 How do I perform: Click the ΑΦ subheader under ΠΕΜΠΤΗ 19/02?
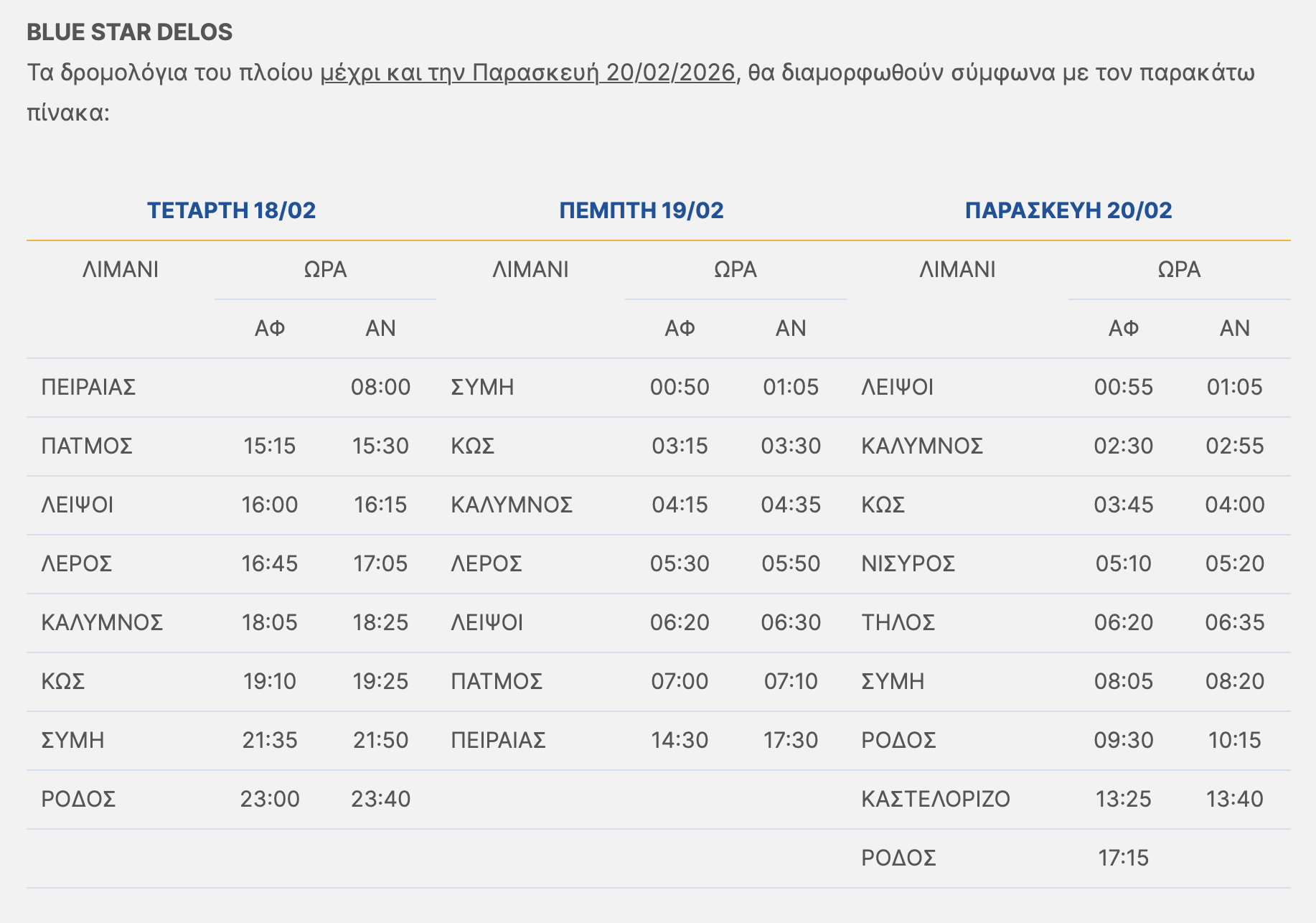(x=679, y=329)
